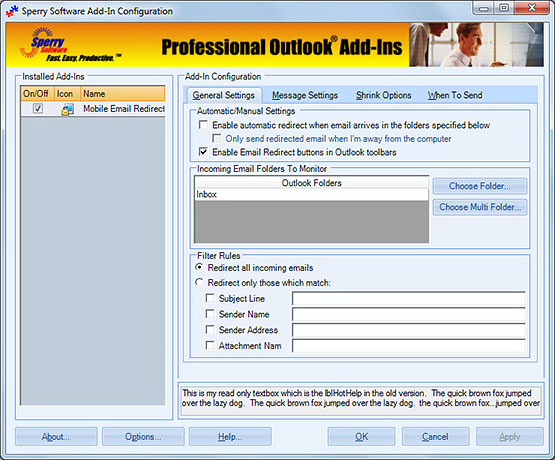
Task: Click the Icon column header
Action: click(67, 94)
